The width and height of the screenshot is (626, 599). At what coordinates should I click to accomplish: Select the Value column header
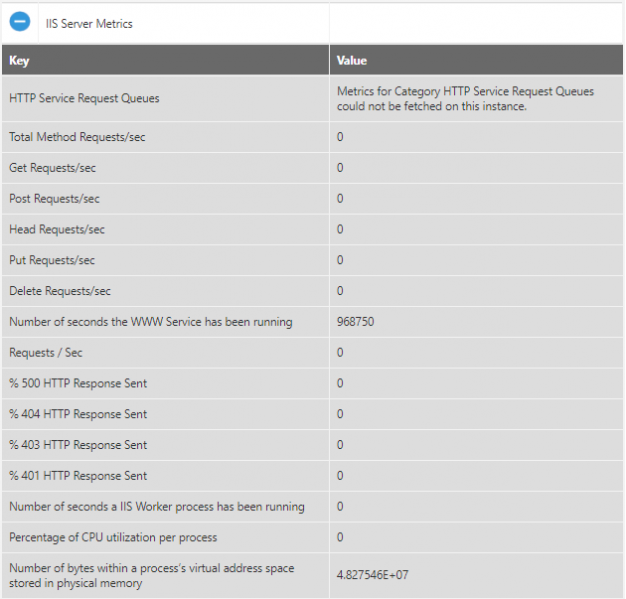point(352,60)
